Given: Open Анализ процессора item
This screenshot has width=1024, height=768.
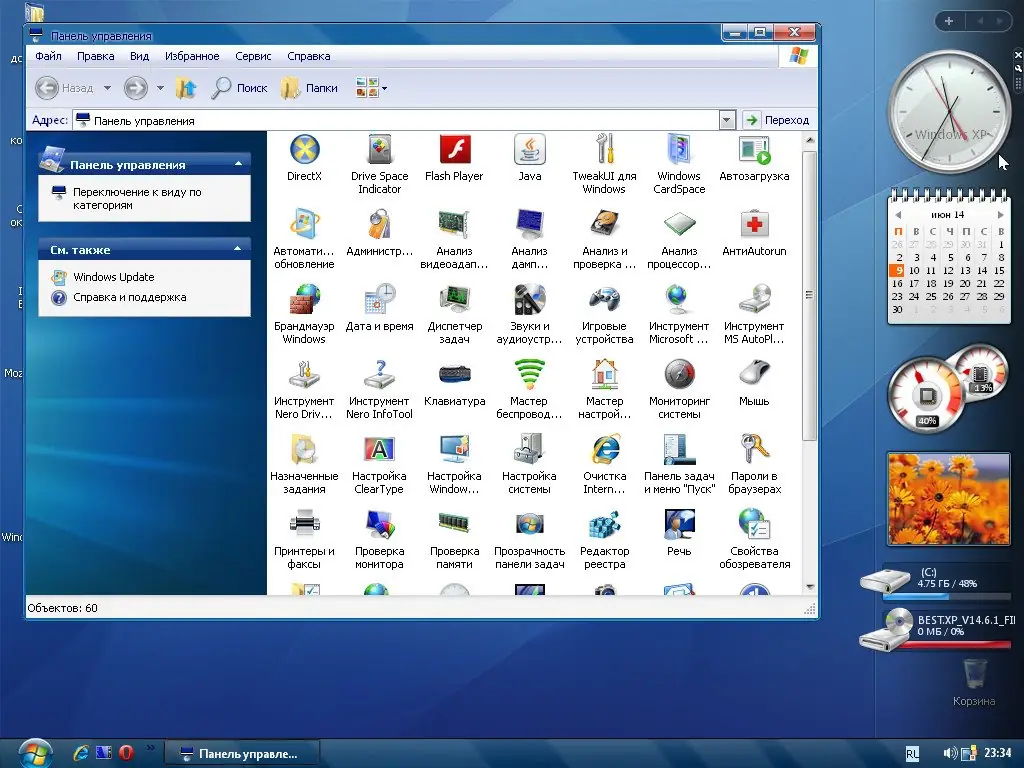Looking at the screenshot, I should 679,239.
